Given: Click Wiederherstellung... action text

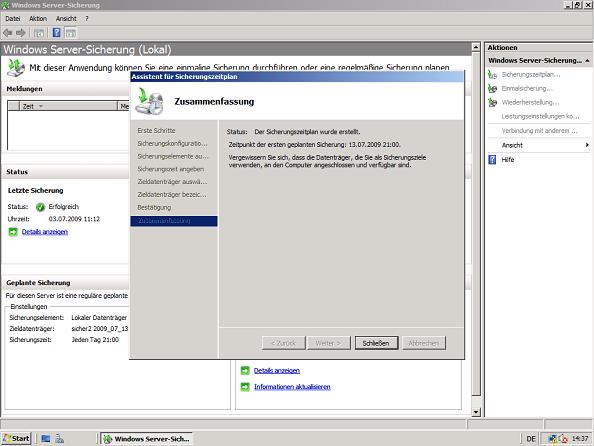Looking at the screenshot, I should pos(530,102).
